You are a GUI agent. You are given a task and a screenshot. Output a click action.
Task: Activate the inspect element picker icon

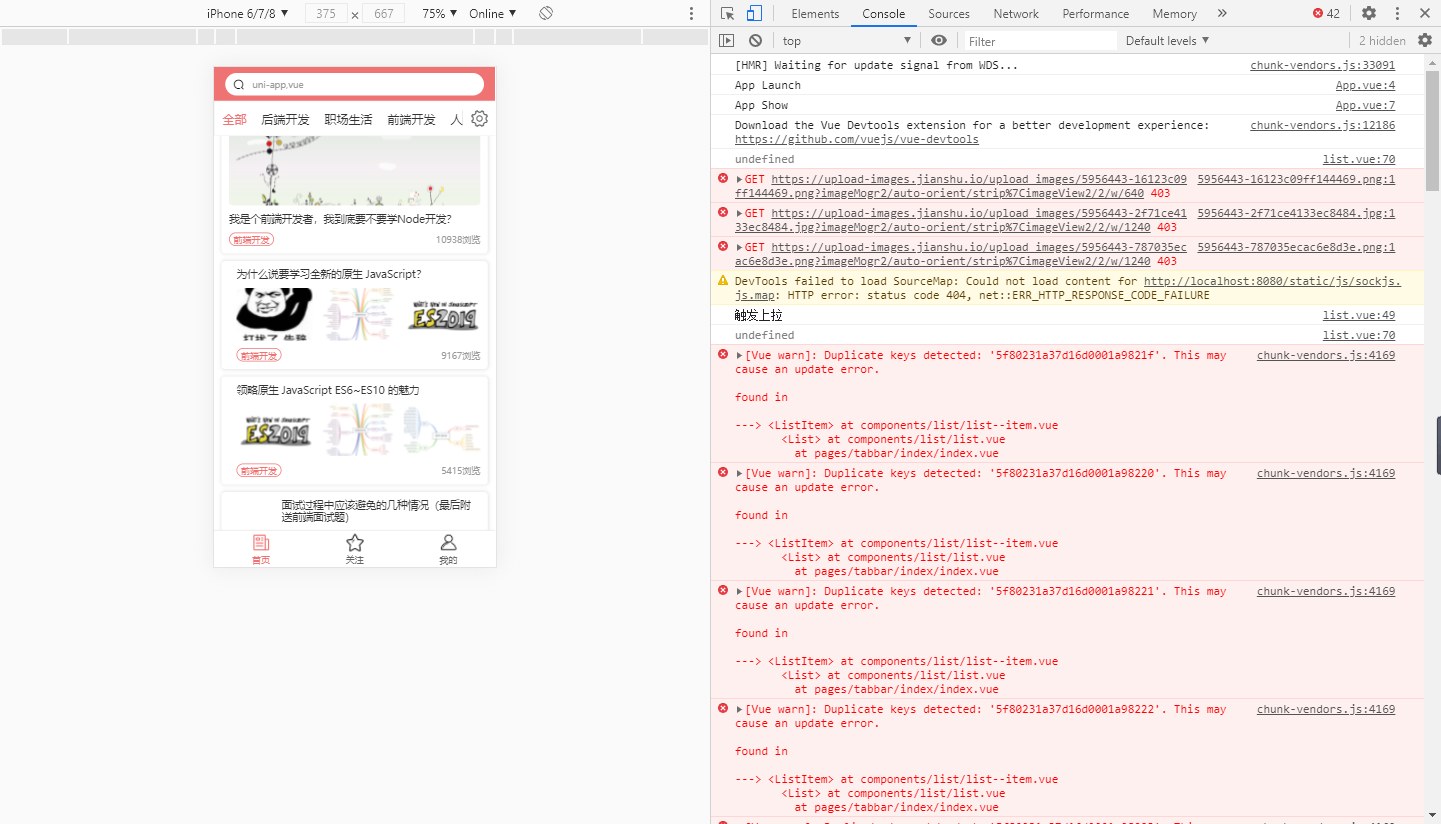[x=727, y=13]
